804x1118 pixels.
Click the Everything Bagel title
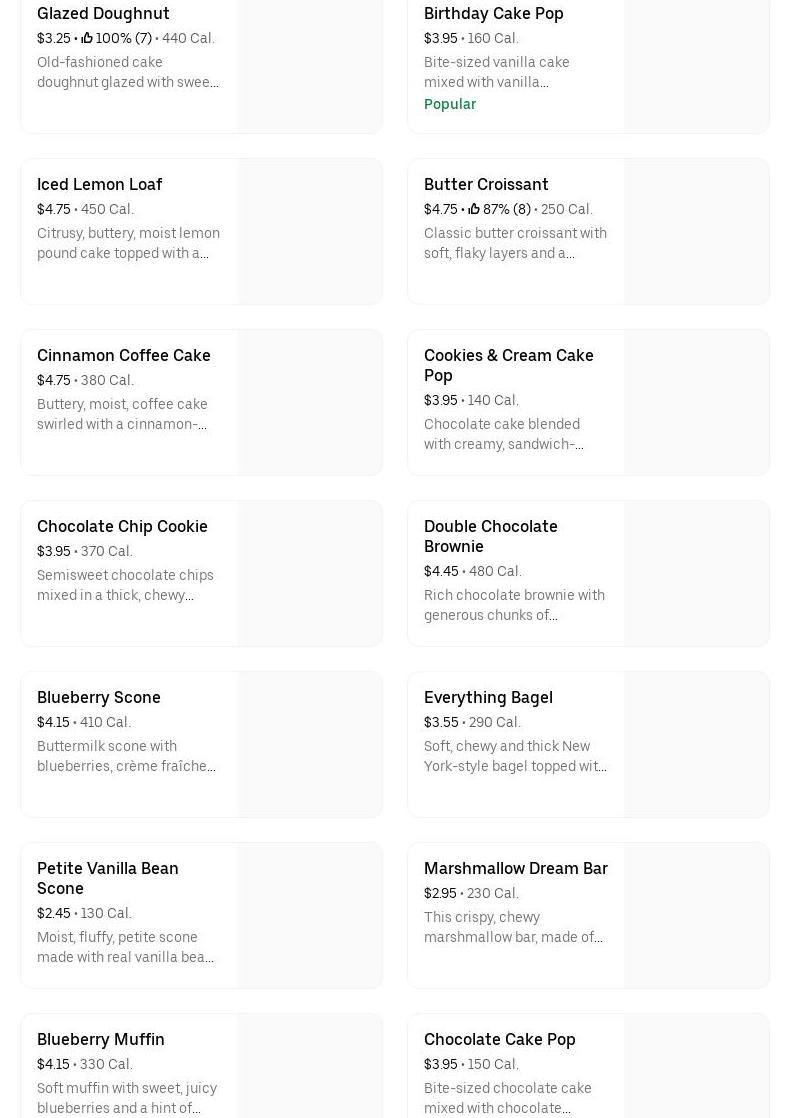point(488,697)
